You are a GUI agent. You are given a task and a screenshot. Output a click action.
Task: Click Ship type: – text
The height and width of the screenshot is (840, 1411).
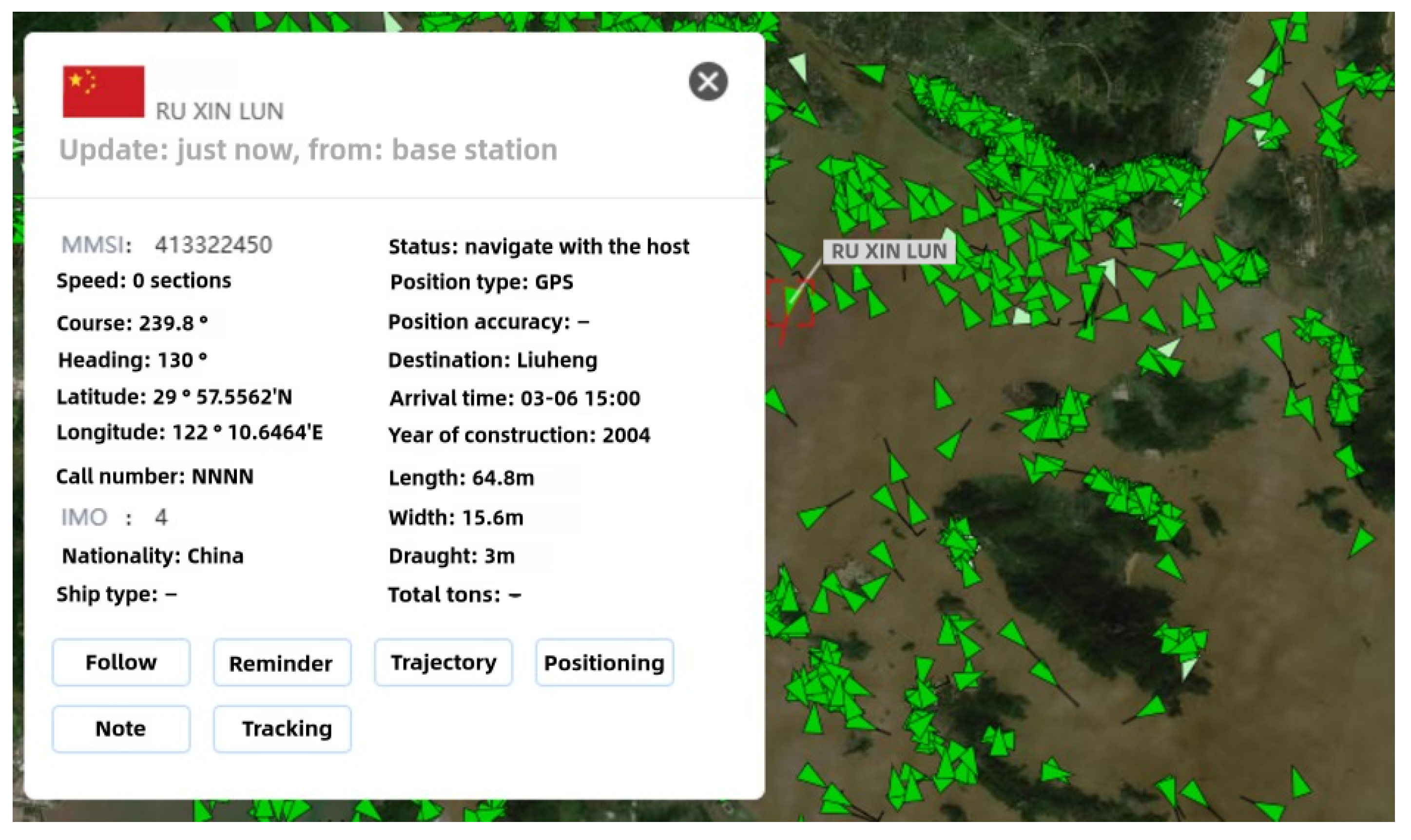pyautogui.click(x=116, y=594)
